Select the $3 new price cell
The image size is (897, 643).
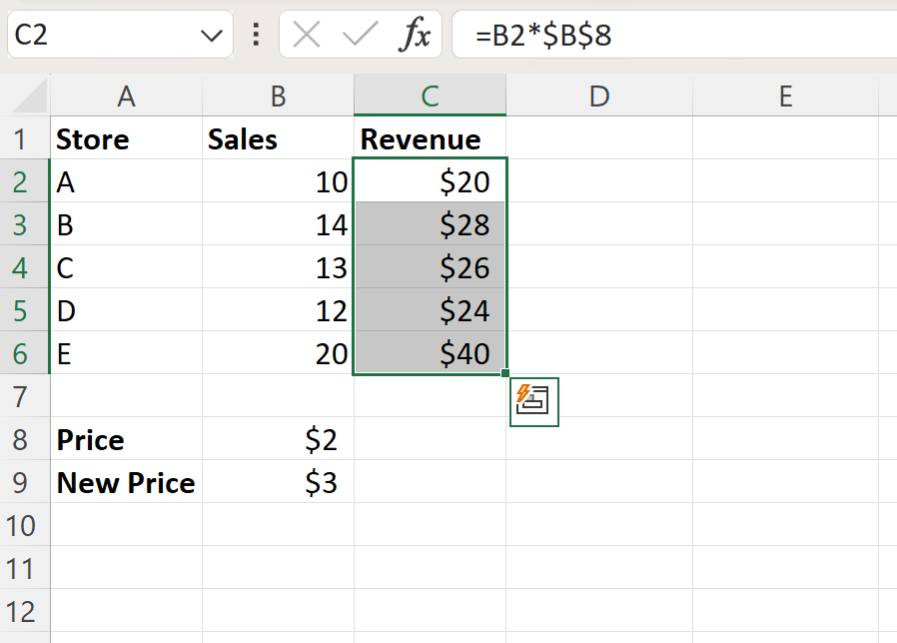278,482
